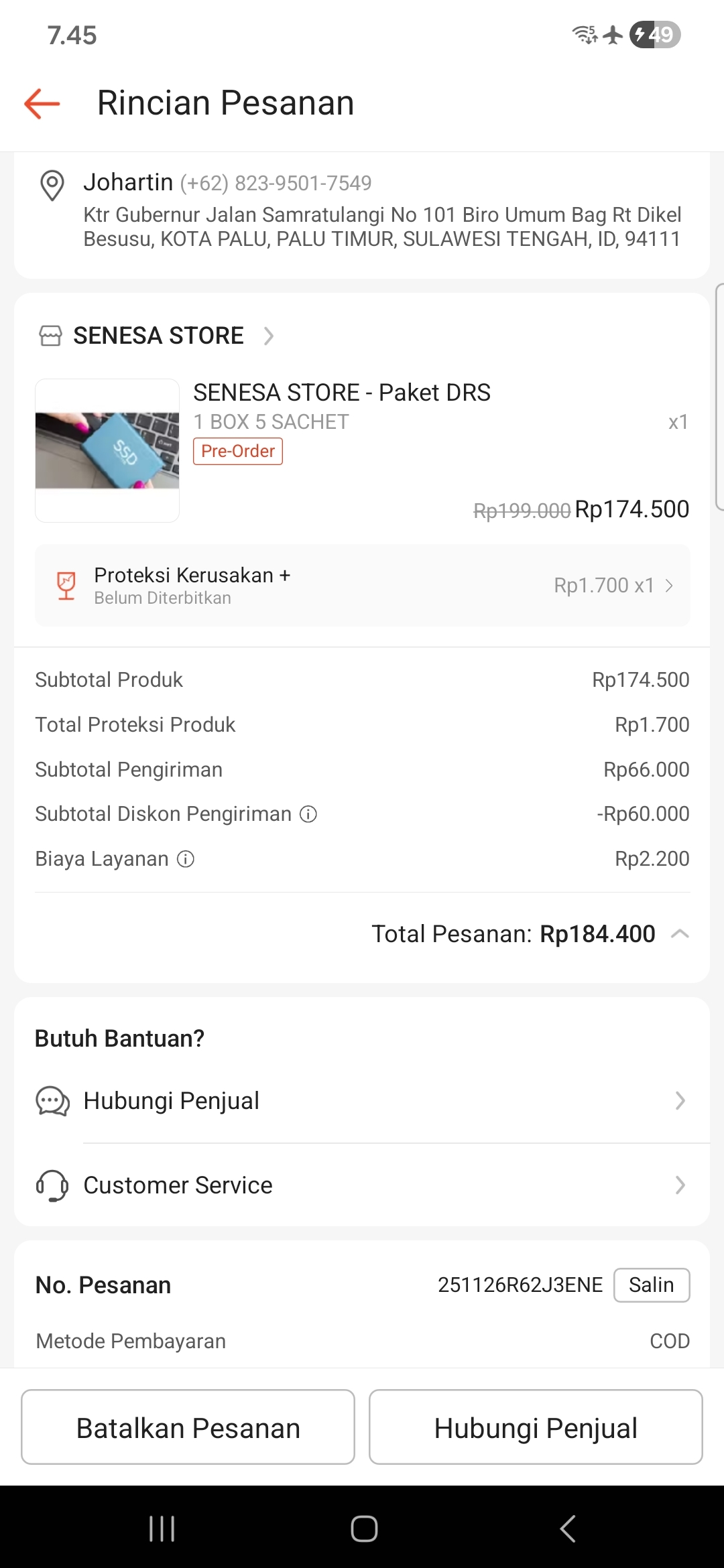This screenshot has width=724, height=1568.
Task: Open SENESA STORE page chevron
Action: (x=269, y=336)
